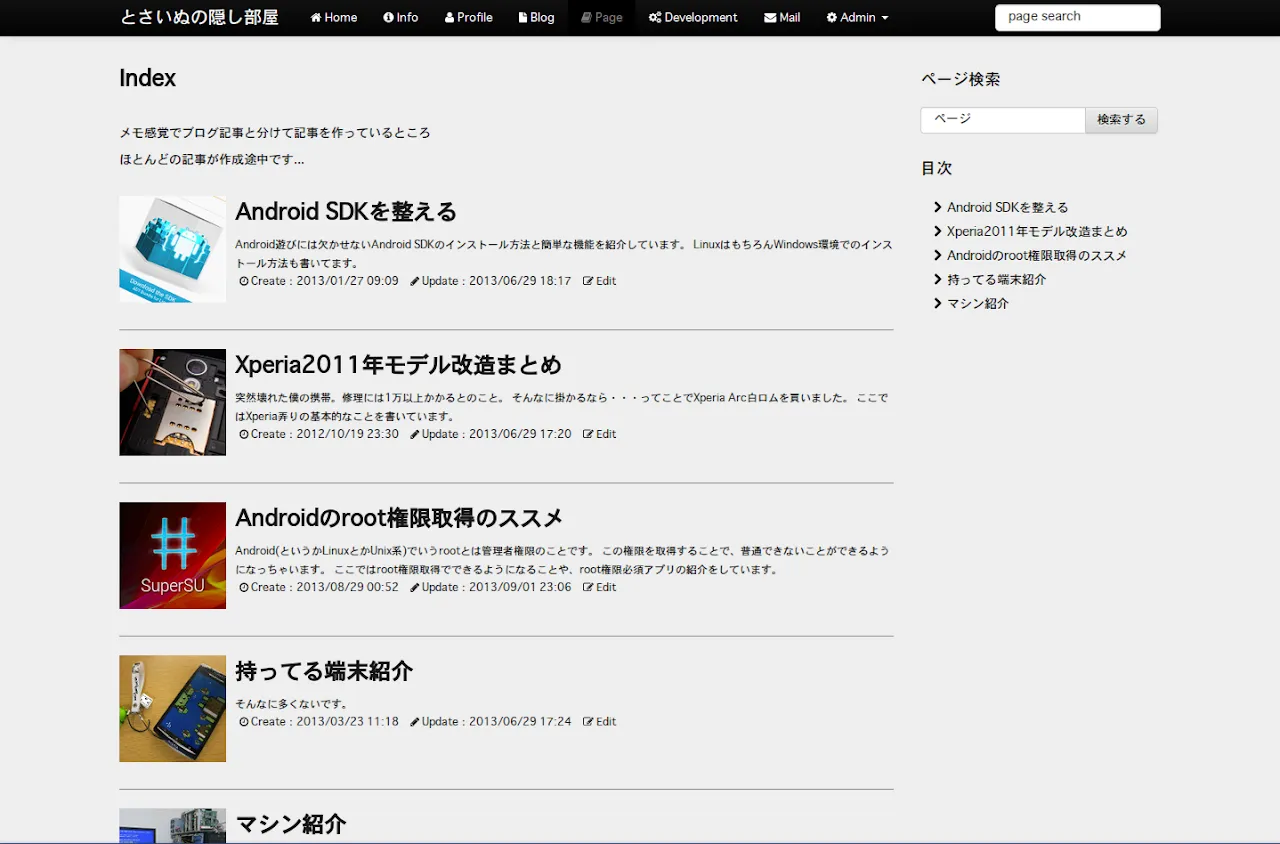Click the SuperSU article thumbnail
The image size is (1280, 844).
click(x=172, y=555)
